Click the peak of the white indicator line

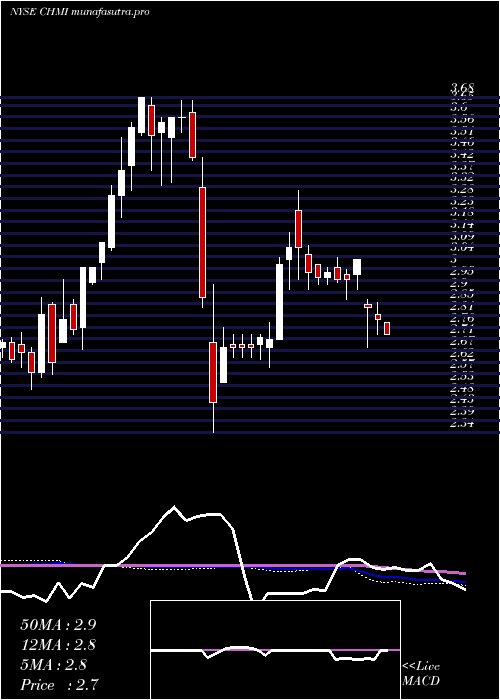[174, 507]
